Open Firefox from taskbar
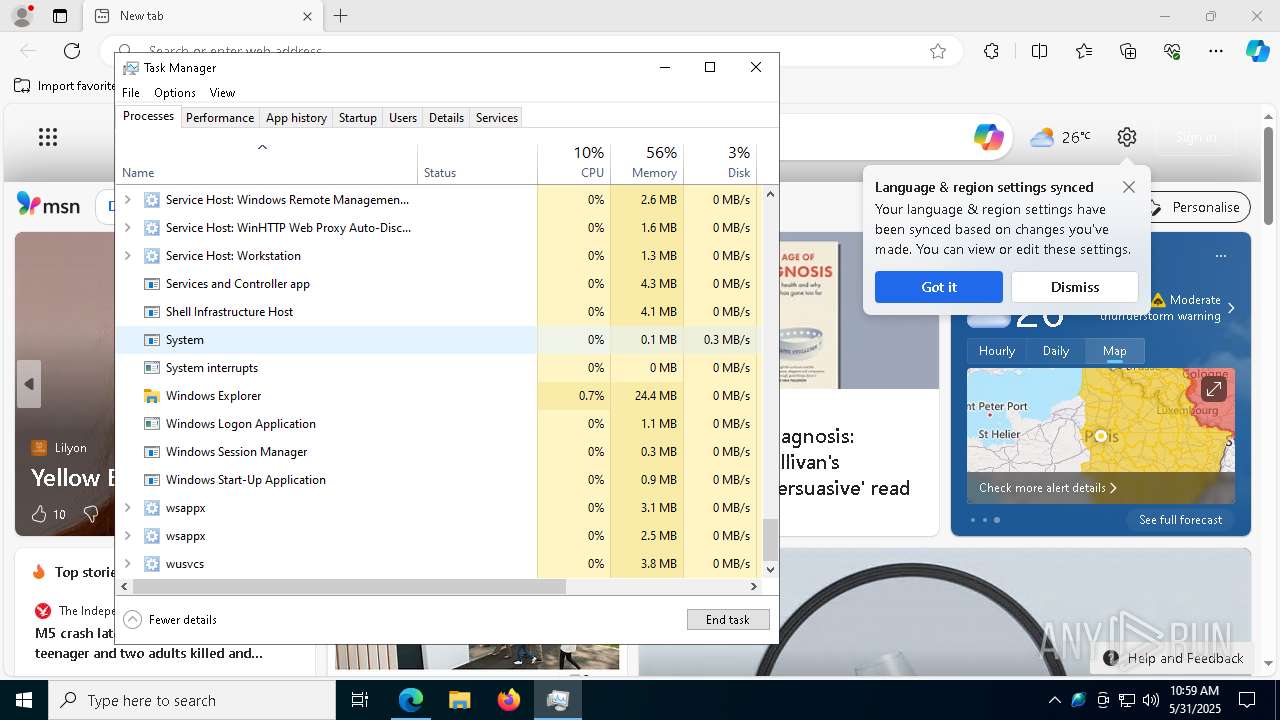 click(508, 700)
